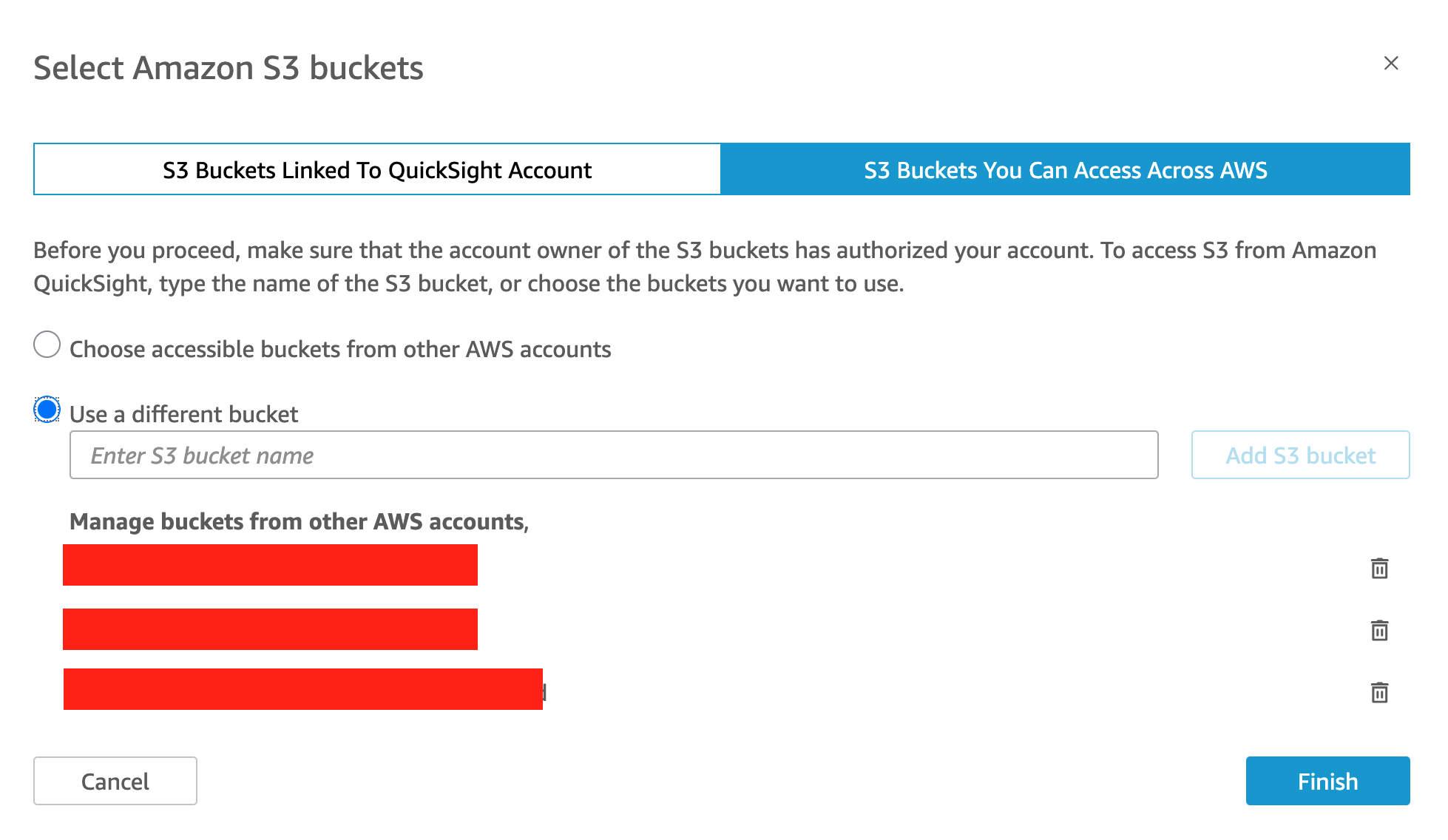
Task: Click the second redacted bucket name entry
Action: click(270, 629)
